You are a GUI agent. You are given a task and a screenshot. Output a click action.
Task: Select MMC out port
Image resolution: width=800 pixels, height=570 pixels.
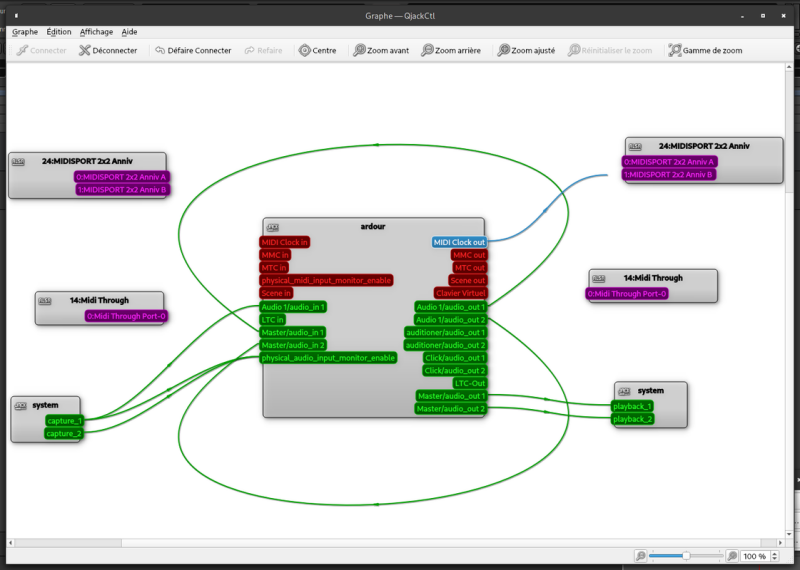(x=469, y=255)
